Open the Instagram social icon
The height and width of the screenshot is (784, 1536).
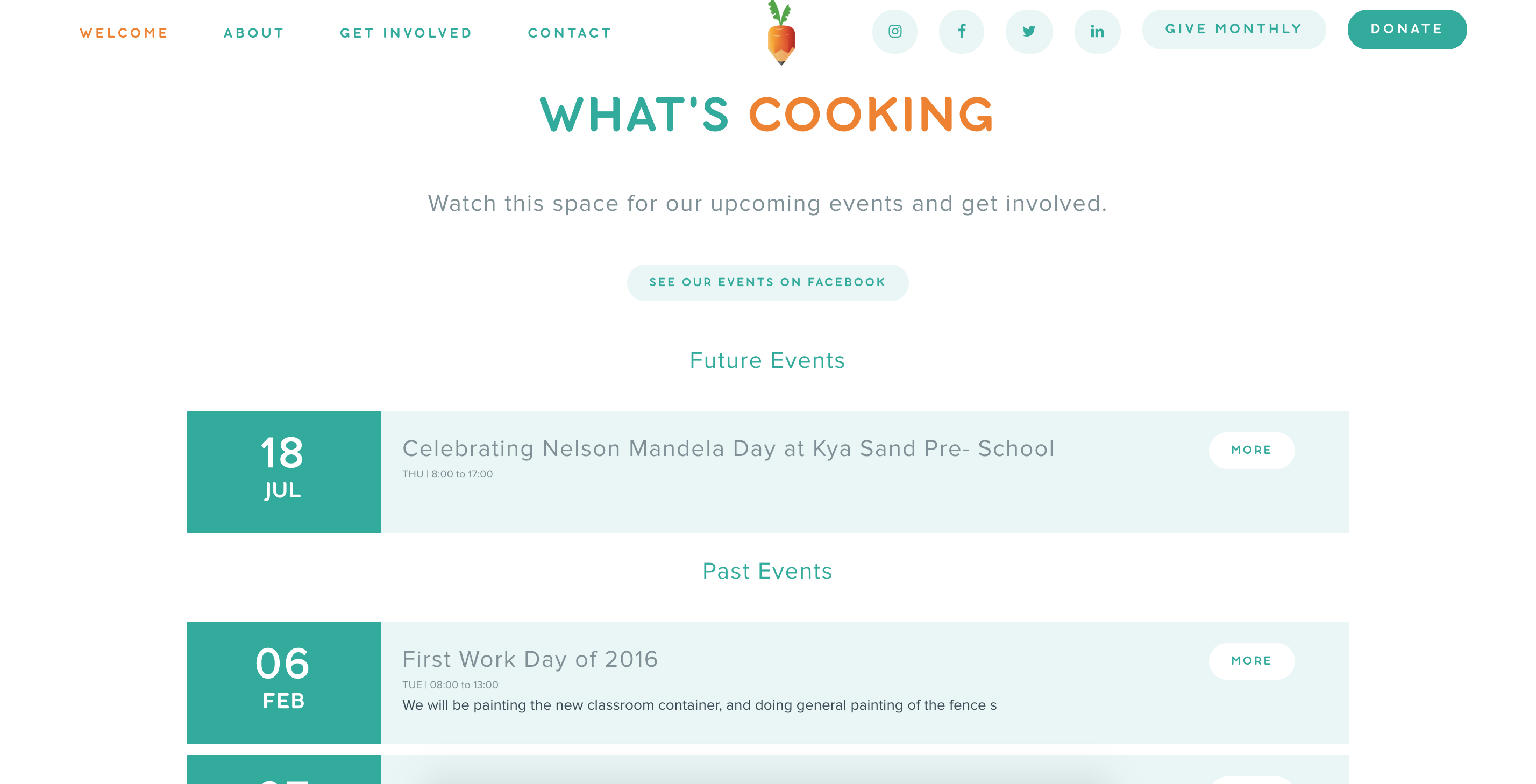(x=894, y=32)
